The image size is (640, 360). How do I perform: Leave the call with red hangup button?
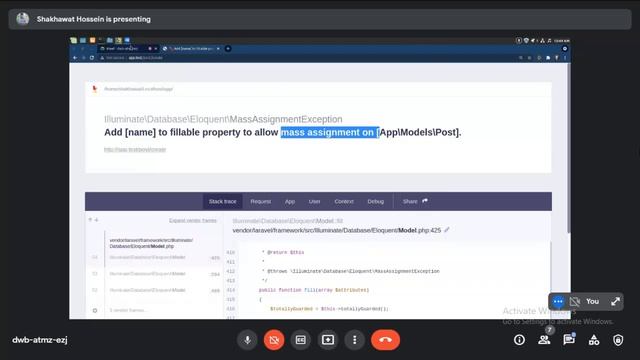(x=385, y=340)
